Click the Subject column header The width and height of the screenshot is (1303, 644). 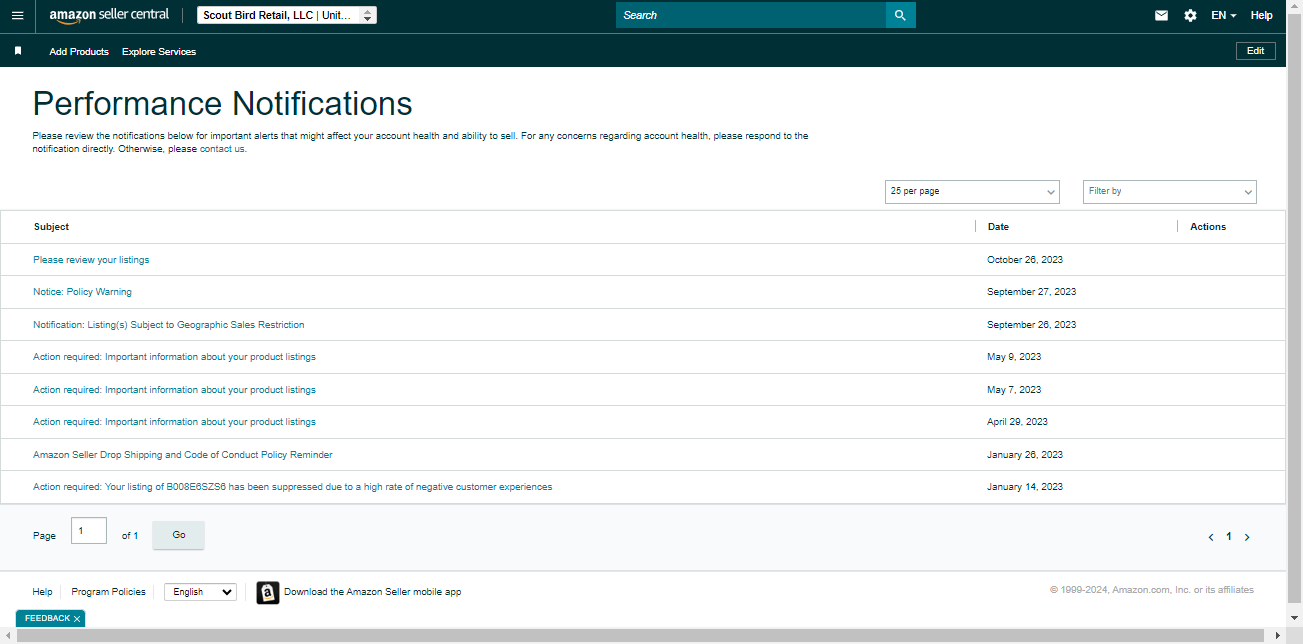[51, 227]
